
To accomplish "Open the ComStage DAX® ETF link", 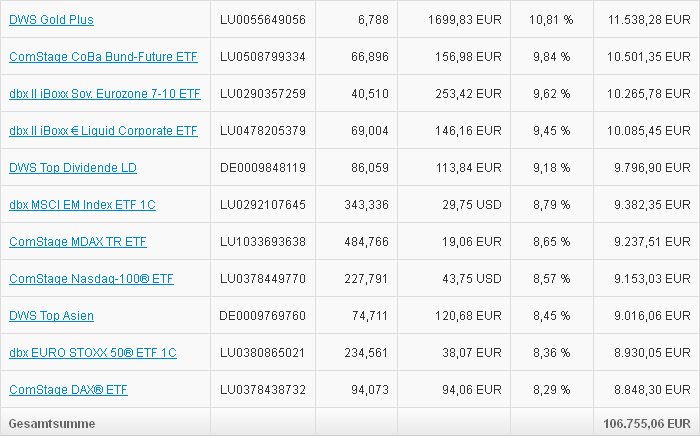I will click(68, 390).
